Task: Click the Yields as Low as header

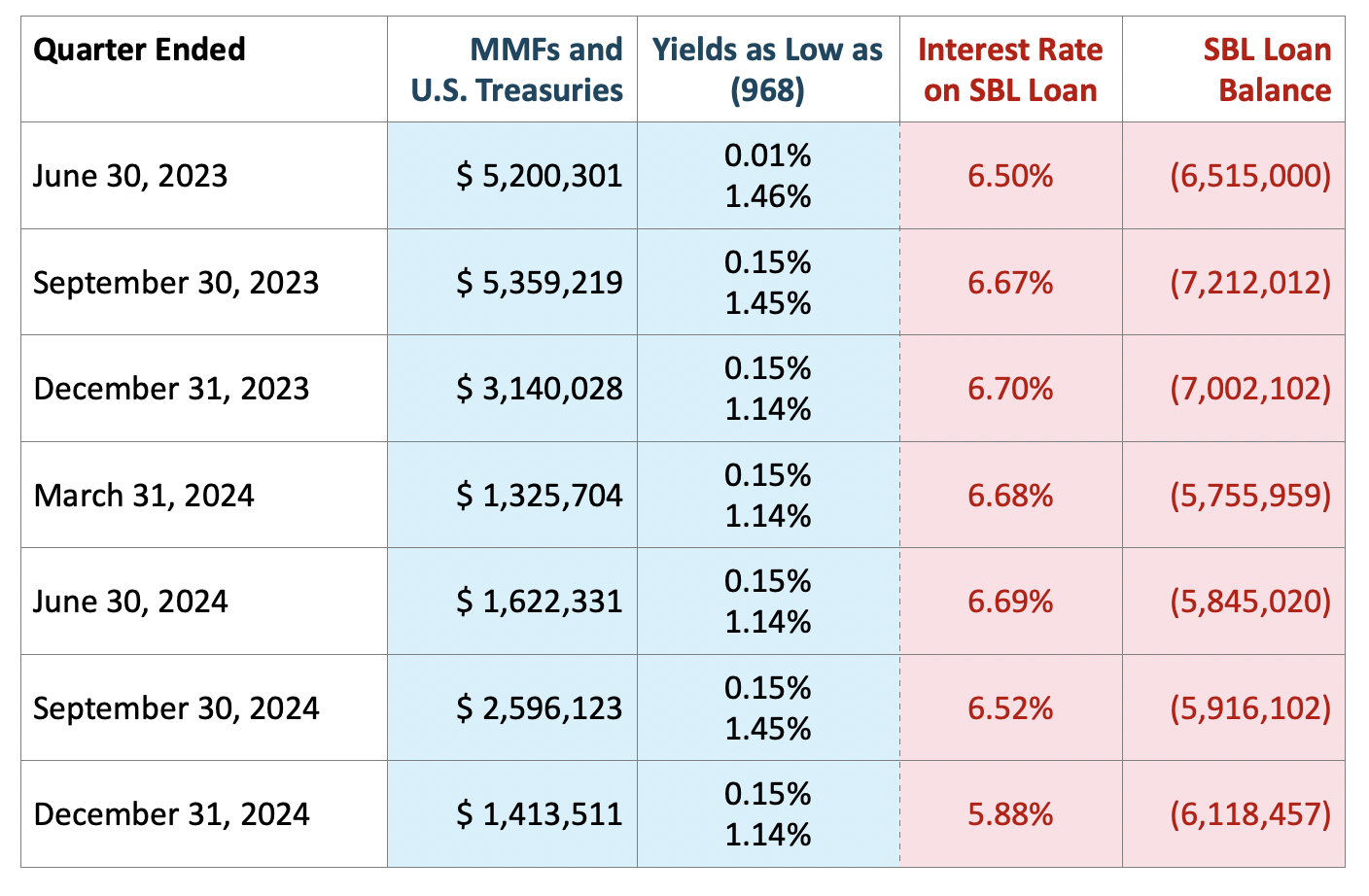Action: (x=767, y=70)
